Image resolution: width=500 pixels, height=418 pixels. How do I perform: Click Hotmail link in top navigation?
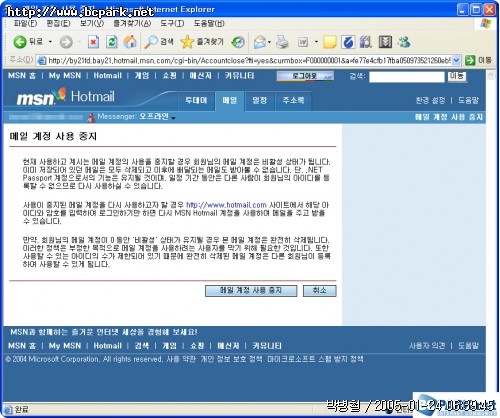[x=107, y=76]
